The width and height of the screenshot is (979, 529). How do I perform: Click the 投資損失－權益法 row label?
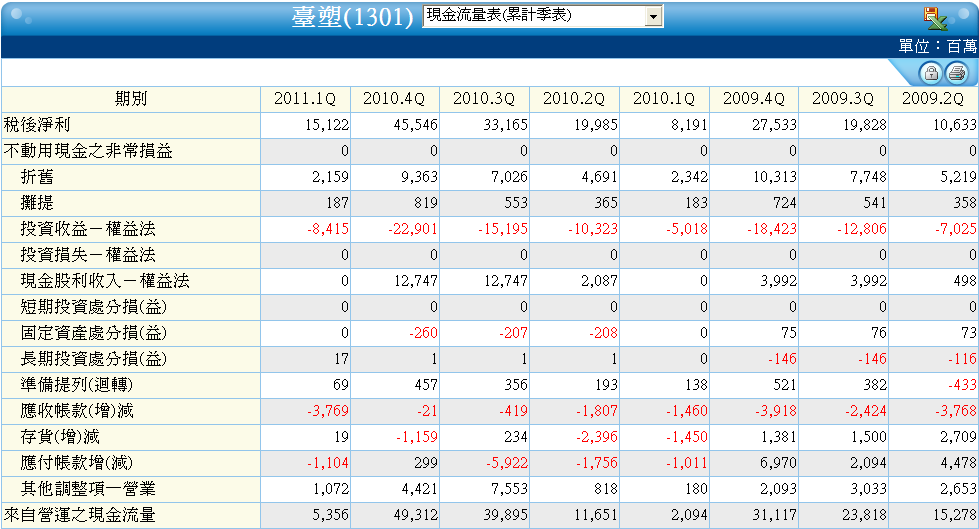[x=88, y=255]
